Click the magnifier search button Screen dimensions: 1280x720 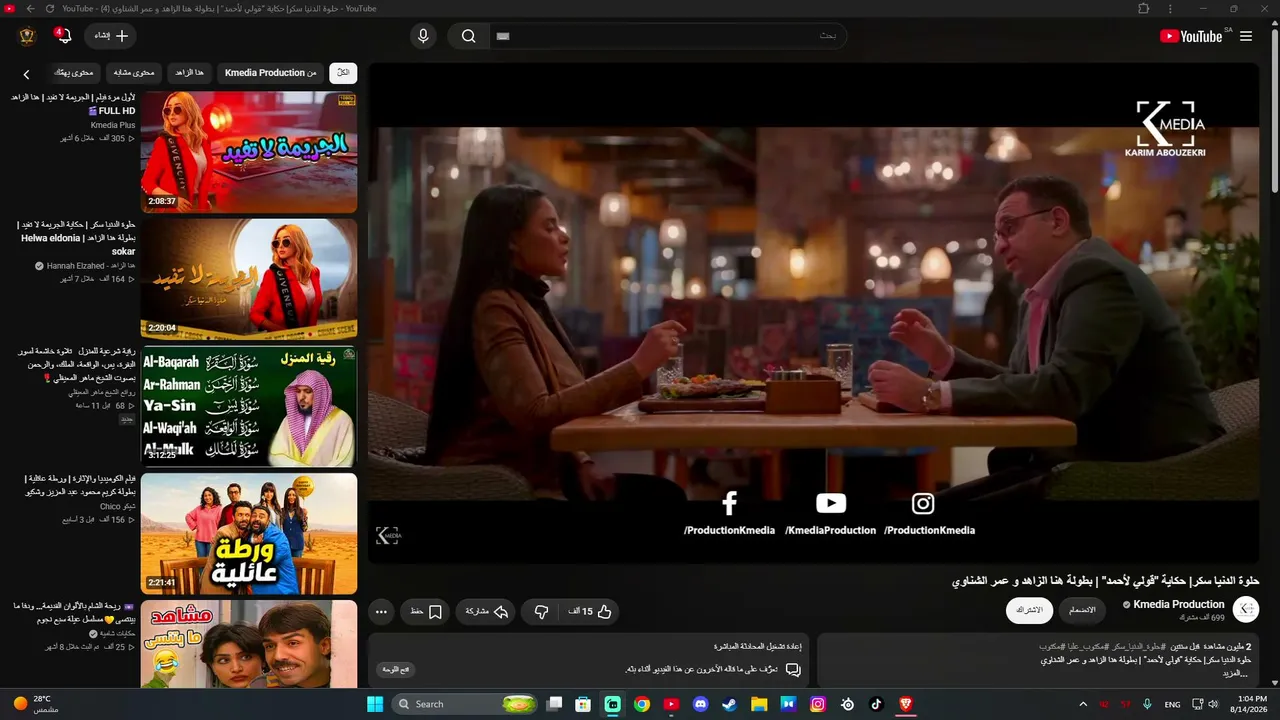tap(468, 36)
